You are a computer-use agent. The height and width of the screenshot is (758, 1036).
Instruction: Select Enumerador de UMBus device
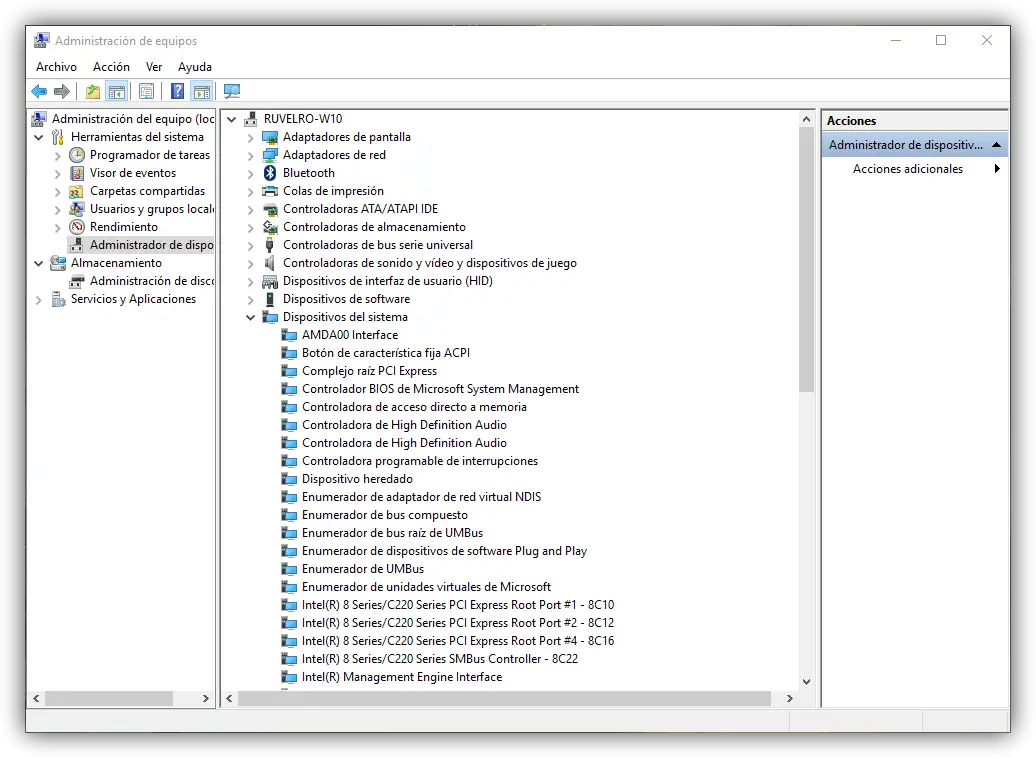[x=363, y=569]
